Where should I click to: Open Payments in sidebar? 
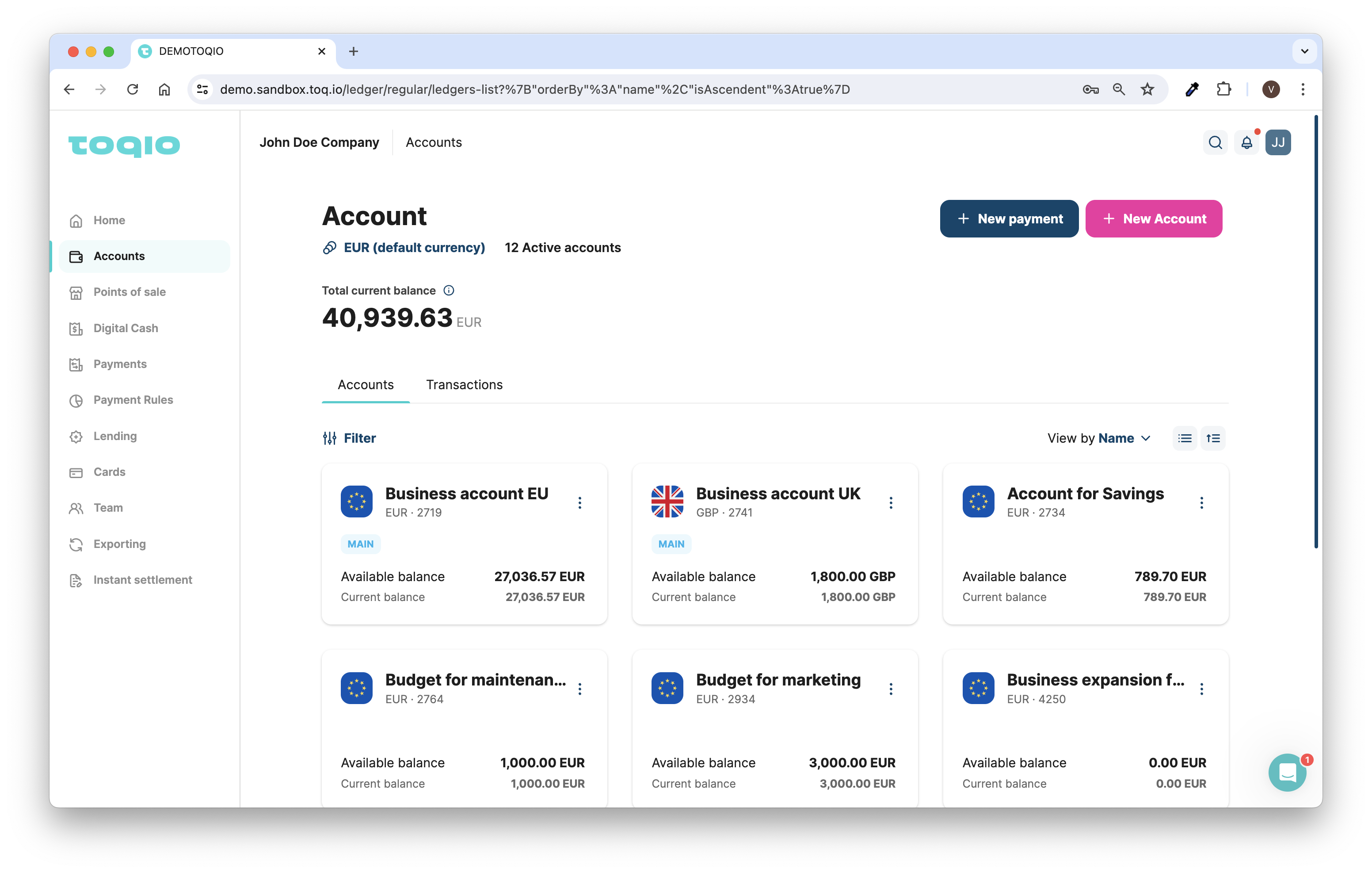144,364
